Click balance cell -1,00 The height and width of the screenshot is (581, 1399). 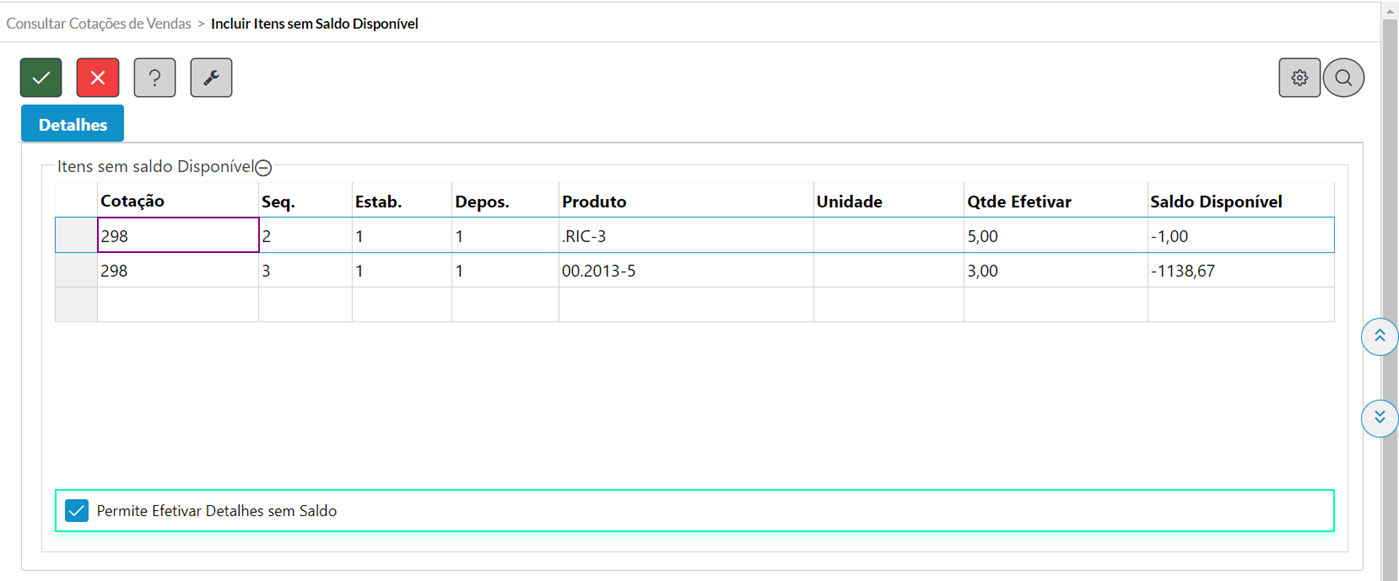[1241, 236]
